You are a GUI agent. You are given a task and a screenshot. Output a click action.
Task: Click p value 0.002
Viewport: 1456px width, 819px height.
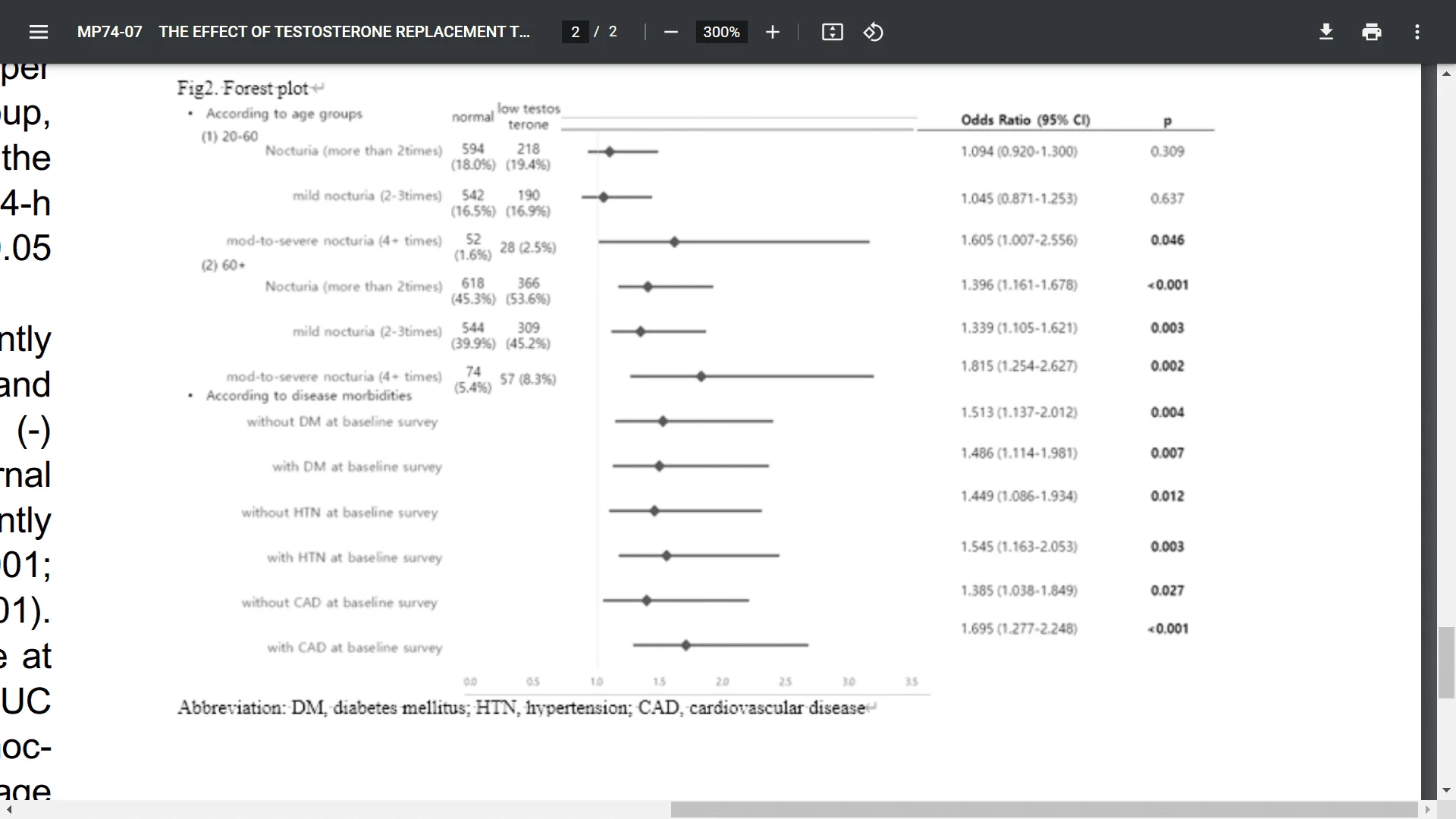point(1166,366)
